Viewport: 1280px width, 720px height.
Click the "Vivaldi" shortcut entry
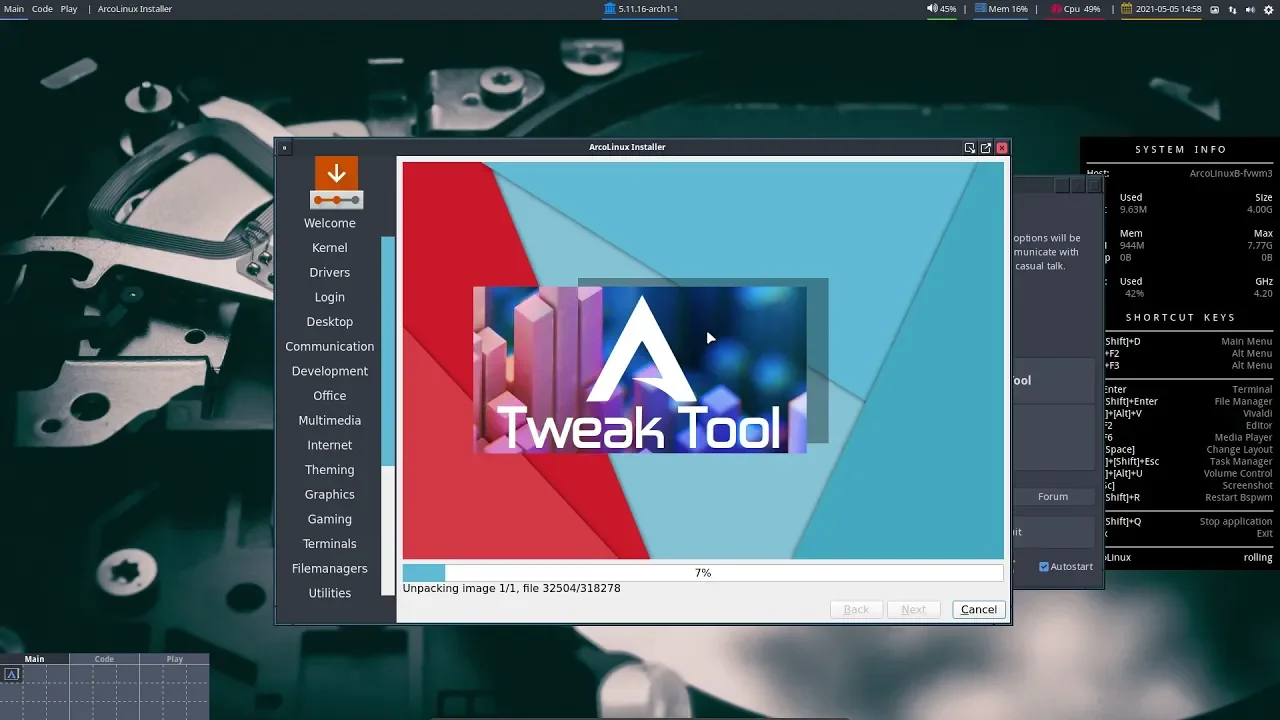coord(1257,413)
